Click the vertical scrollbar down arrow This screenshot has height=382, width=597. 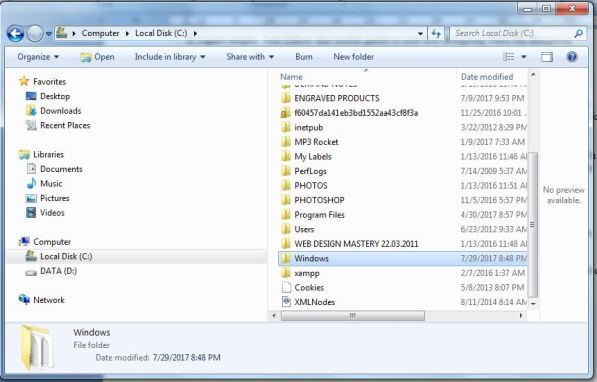(x=533, y=304)
